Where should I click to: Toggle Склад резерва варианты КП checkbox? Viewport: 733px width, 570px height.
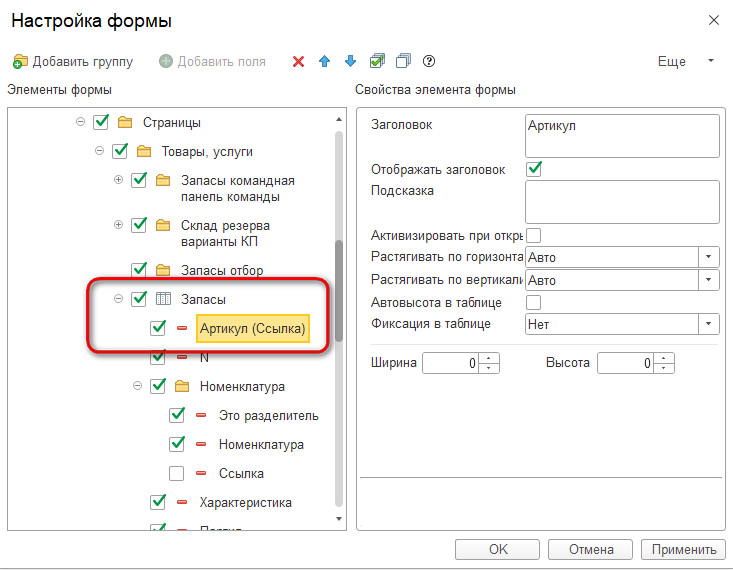(x=139, y=224)
